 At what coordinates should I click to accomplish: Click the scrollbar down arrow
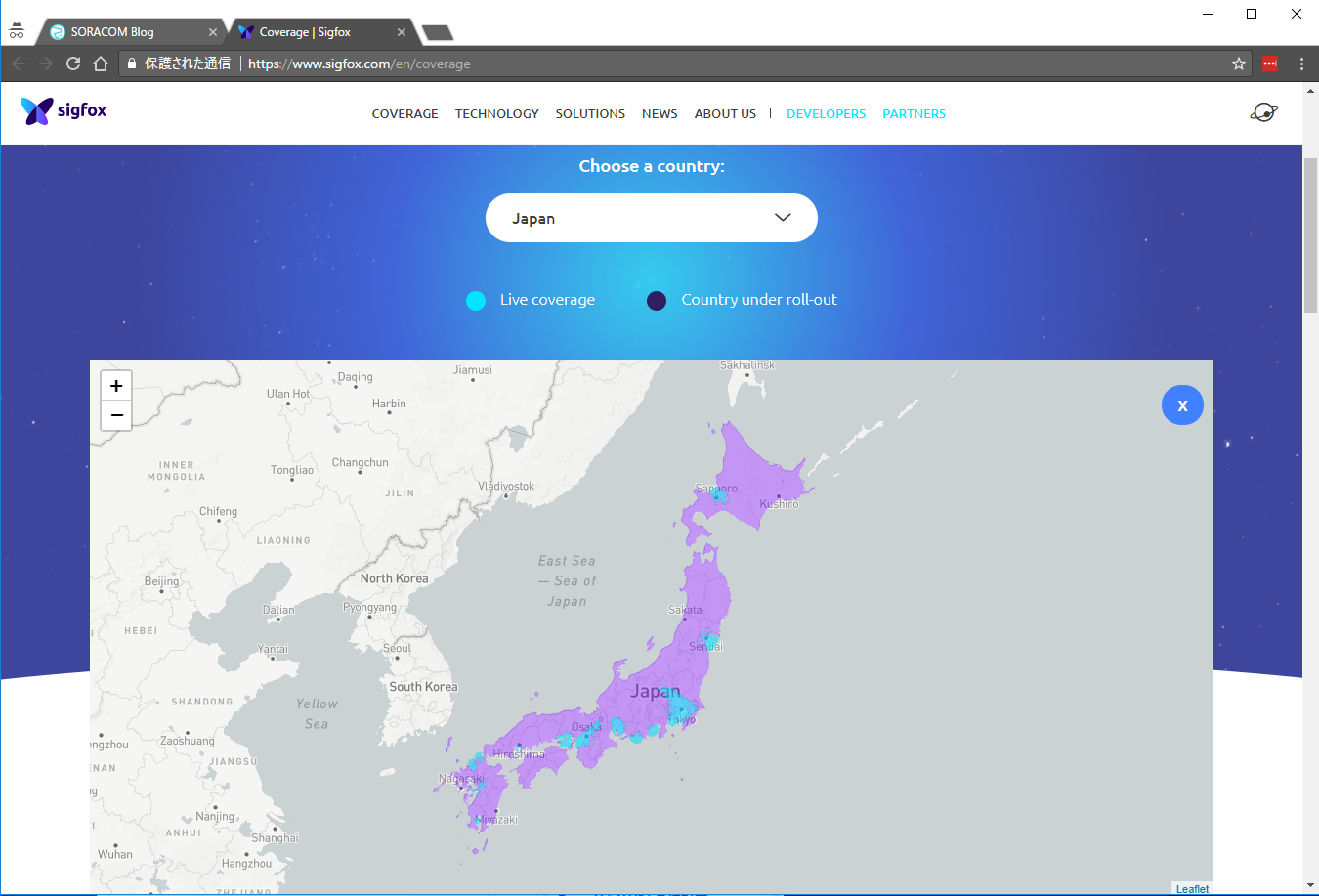click(1310, 886)
